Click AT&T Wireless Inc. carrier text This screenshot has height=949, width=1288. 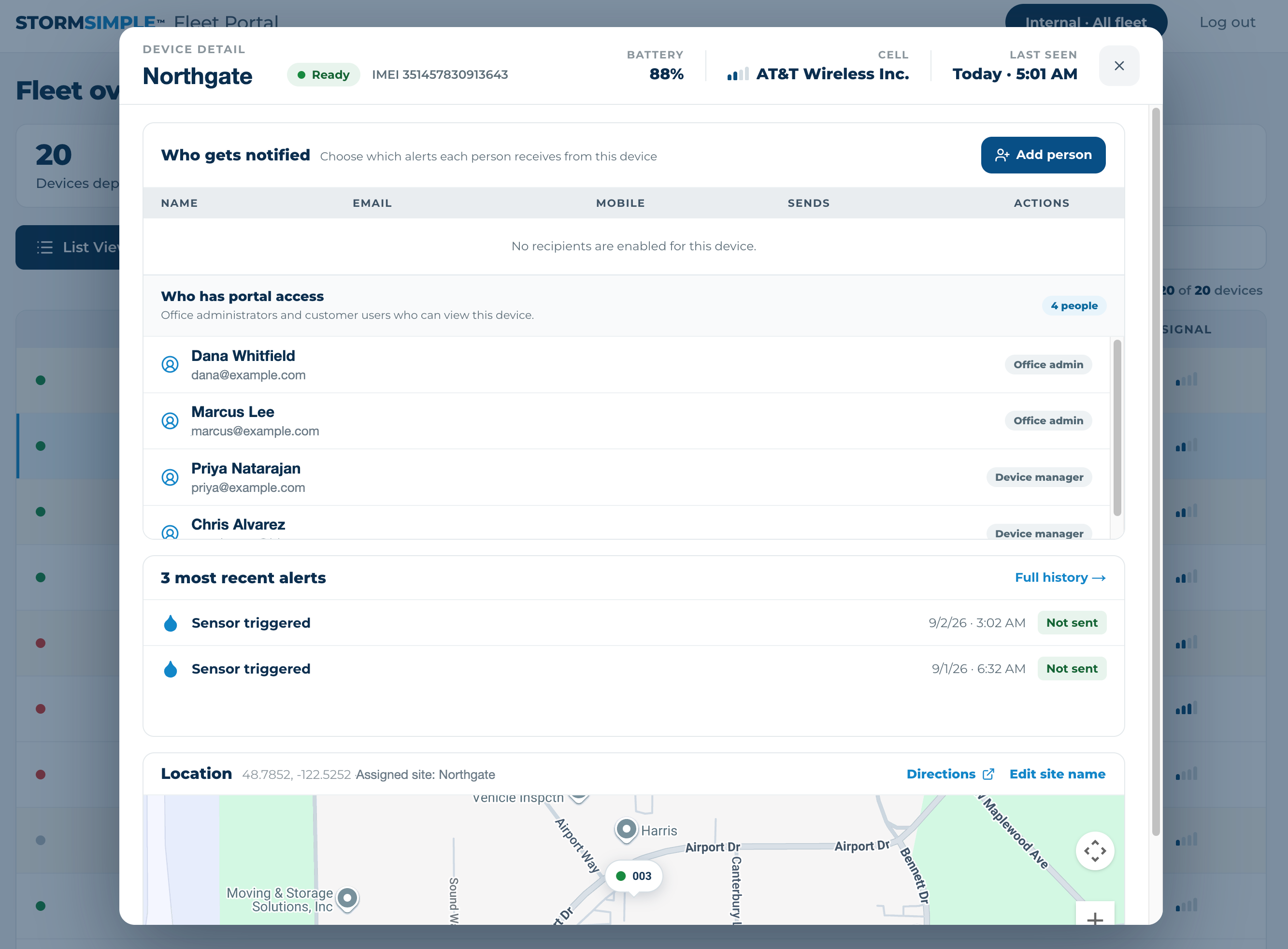coord(832,74)
